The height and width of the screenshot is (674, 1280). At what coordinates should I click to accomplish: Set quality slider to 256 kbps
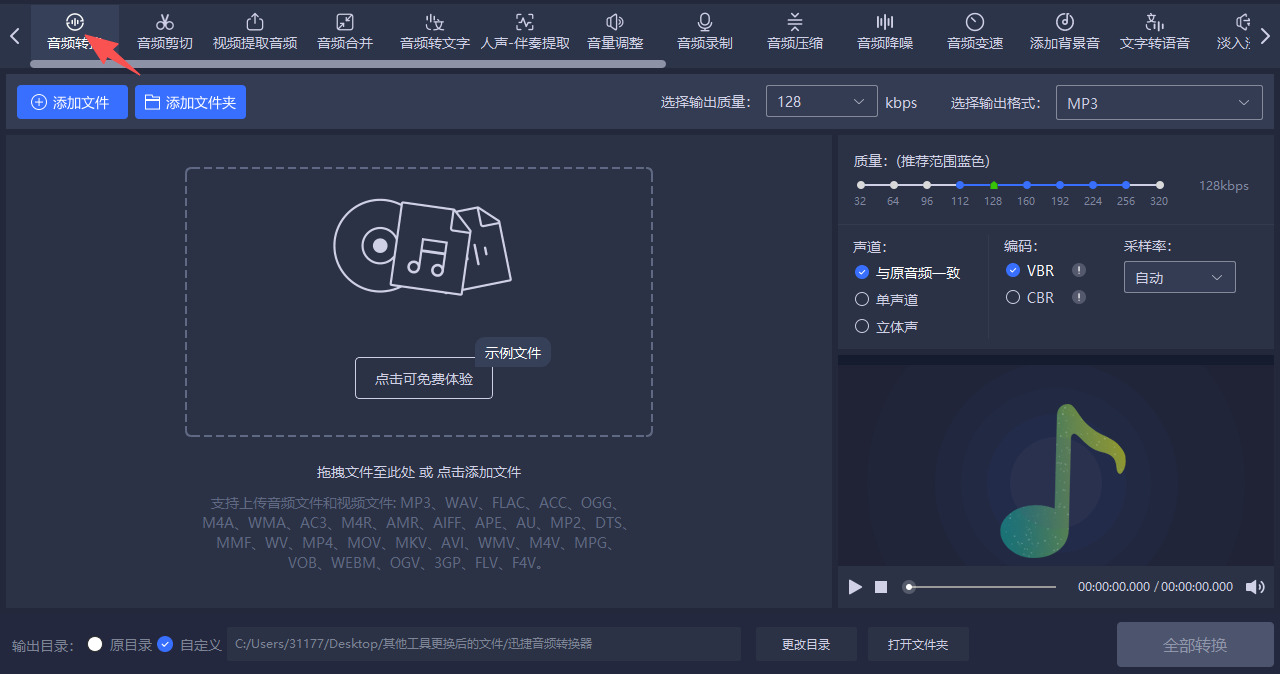pos(1126,184)
